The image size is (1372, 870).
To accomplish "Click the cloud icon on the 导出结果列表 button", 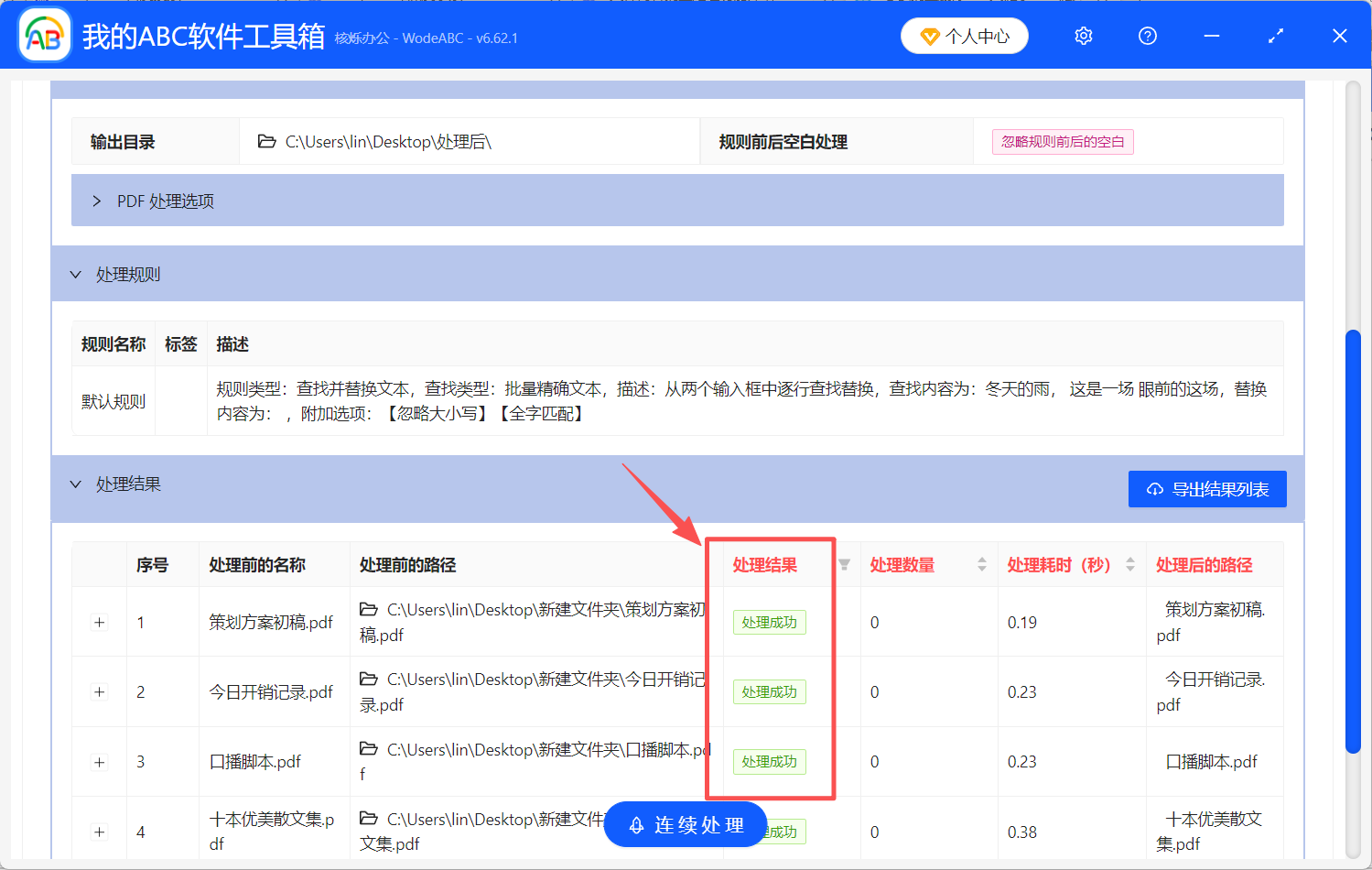I will 1154,488.
